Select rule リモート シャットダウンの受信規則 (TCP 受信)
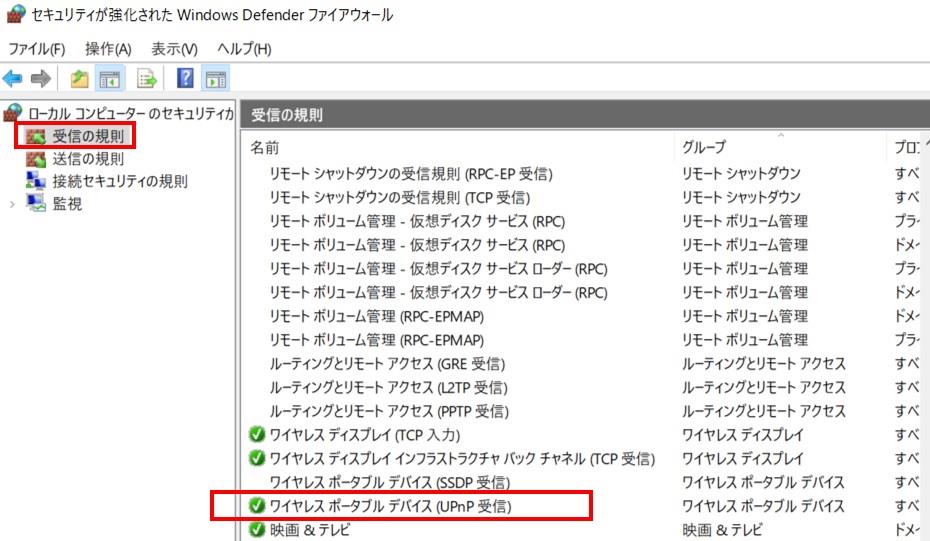The height and width of the screenshot is (541, 930). (400, 198)
